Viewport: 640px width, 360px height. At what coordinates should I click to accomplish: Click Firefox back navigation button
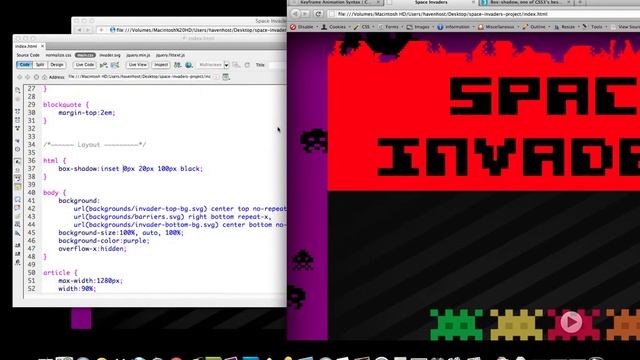click(296, 13)
